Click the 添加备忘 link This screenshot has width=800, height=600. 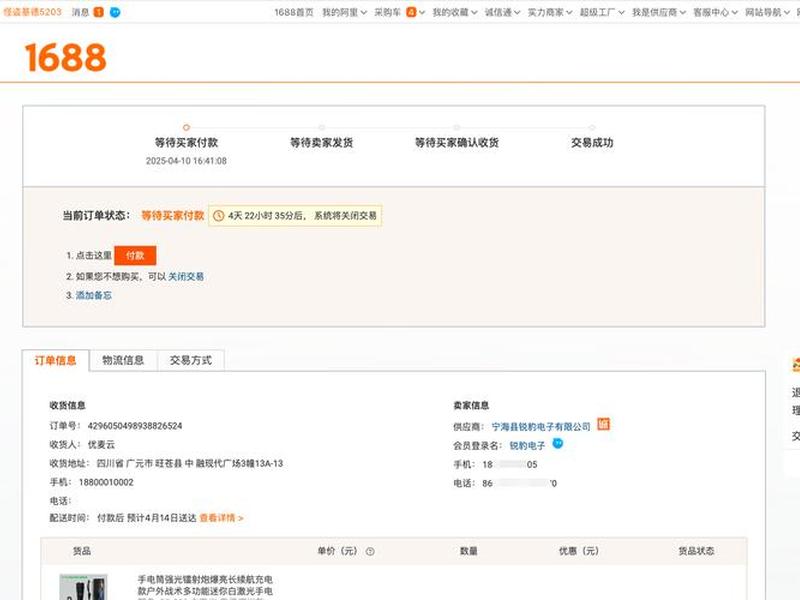pos(93,295)
